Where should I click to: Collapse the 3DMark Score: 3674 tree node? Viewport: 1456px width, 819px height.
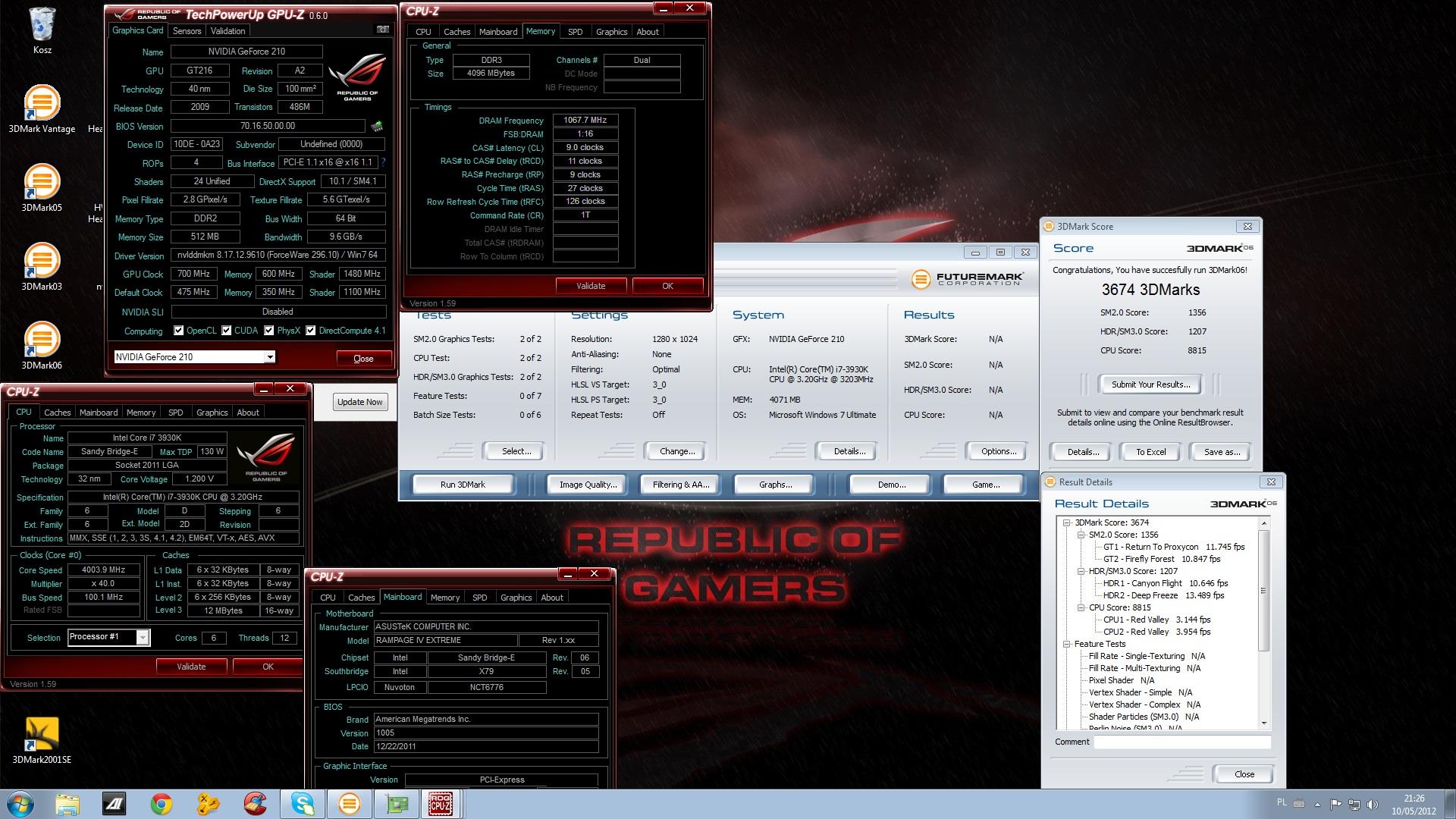(1067, 522)
